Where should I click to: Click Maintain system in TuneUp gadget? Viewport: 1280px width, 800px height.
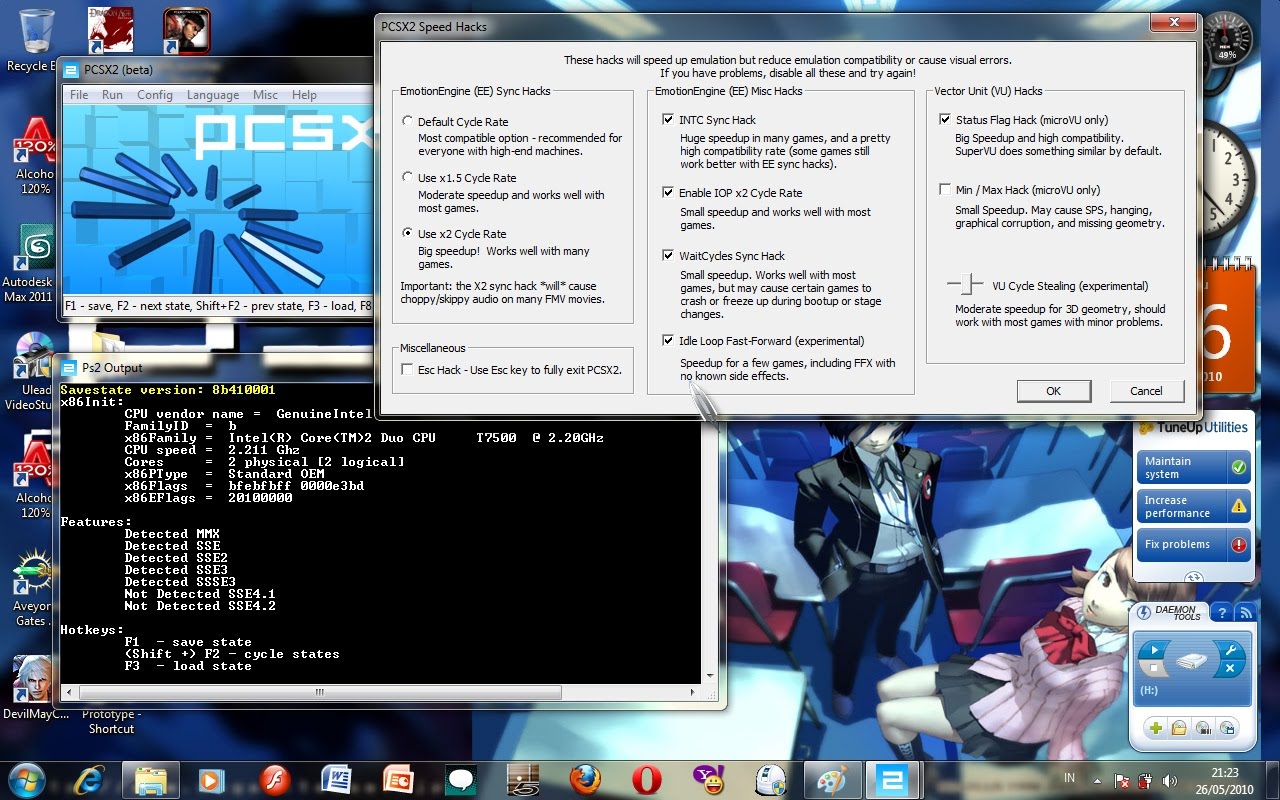(1194, 467)
